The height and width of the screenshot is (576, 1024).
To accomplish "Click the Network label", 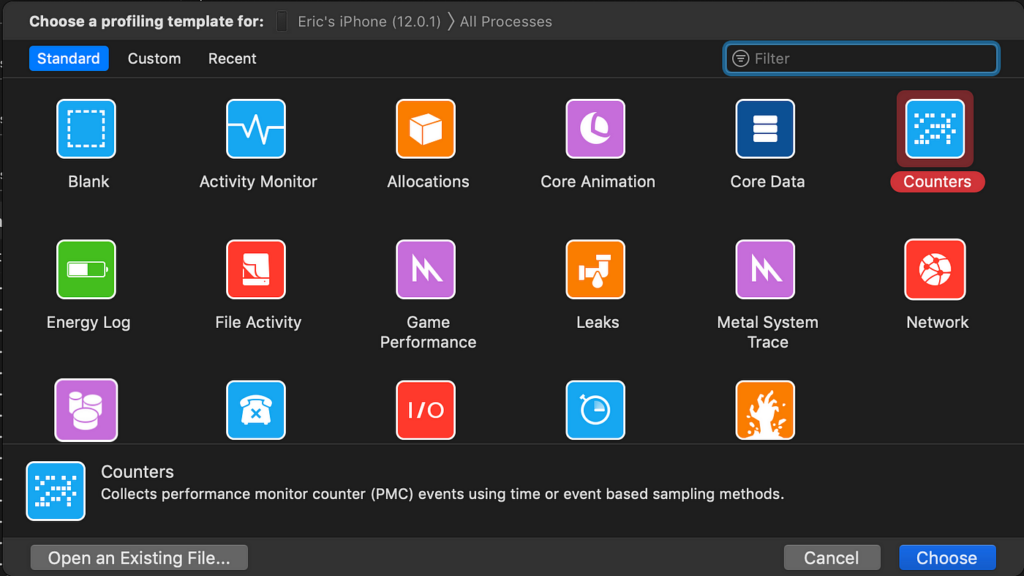I will 937,322.
